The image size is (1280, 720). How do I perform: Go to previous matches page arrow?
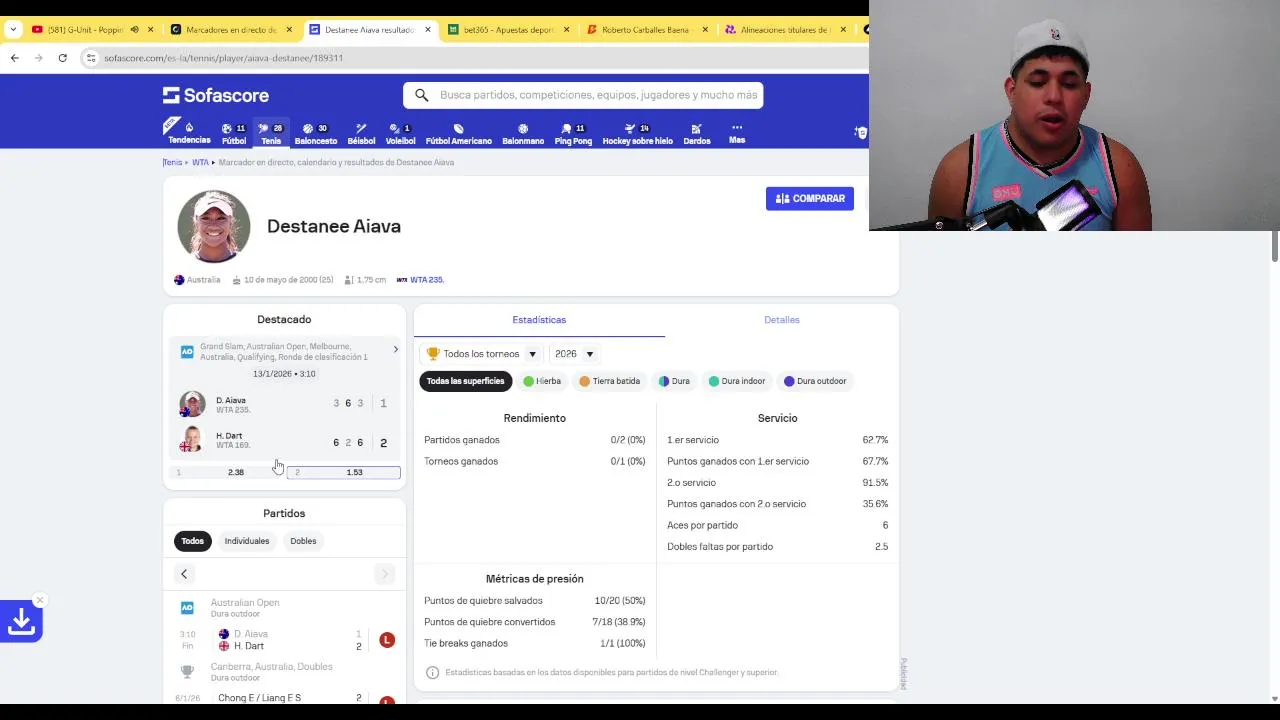click(184, 574)
